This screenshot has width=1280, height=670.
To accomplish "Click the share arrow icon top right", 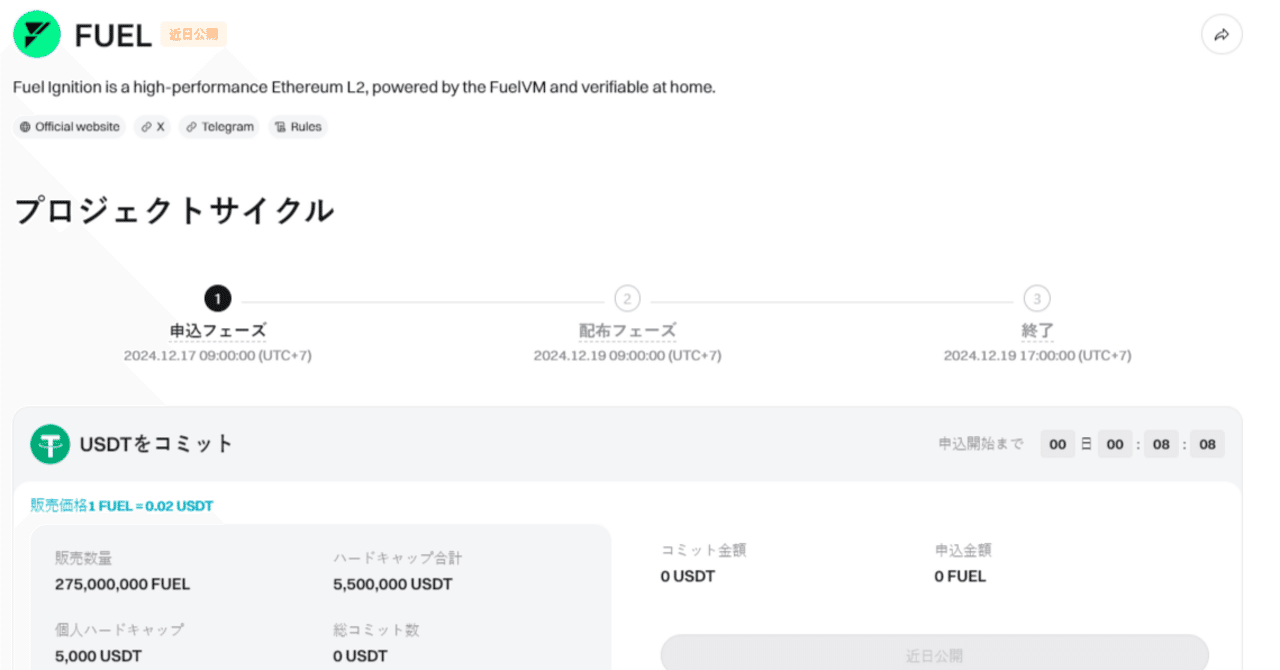I will (x=1221, y=33).
